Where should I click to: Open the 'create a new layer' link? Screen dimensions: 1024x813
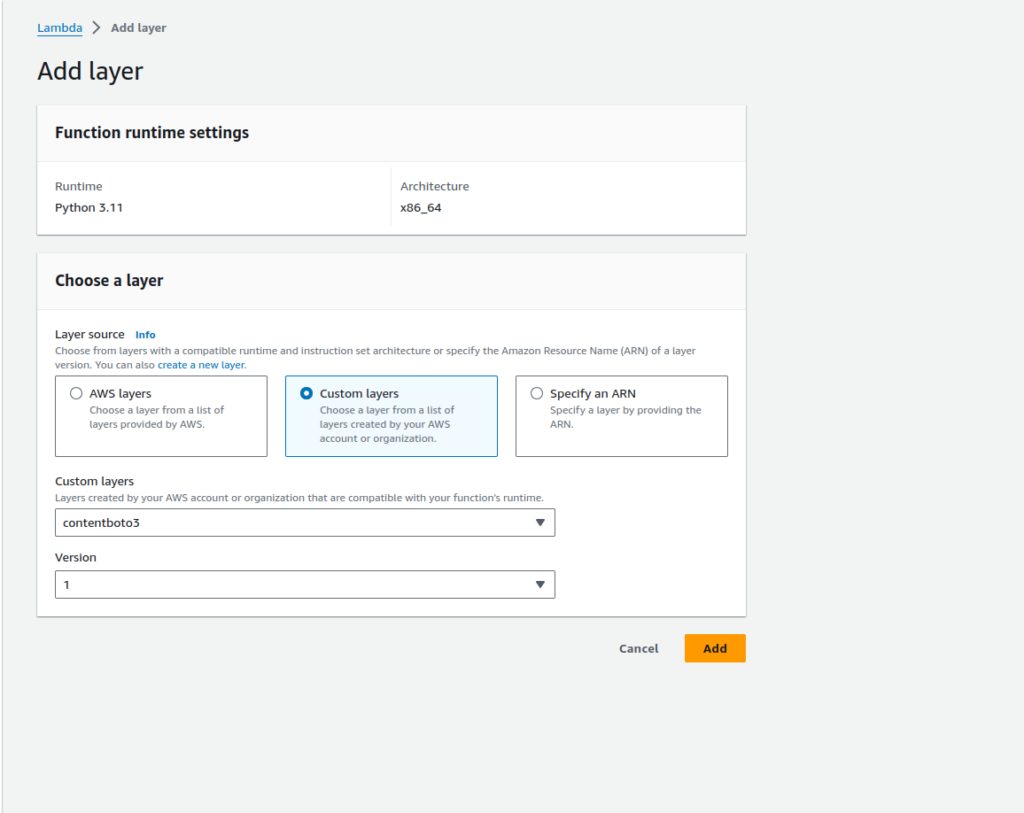point(201,365)
